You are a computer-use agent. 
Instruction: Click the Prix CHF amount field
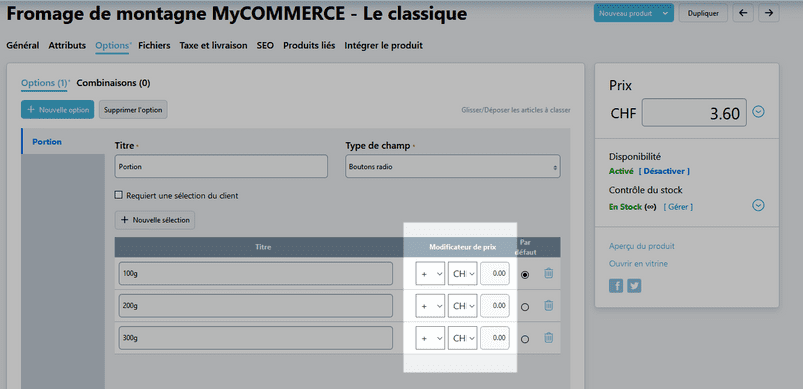coord(694,112)
